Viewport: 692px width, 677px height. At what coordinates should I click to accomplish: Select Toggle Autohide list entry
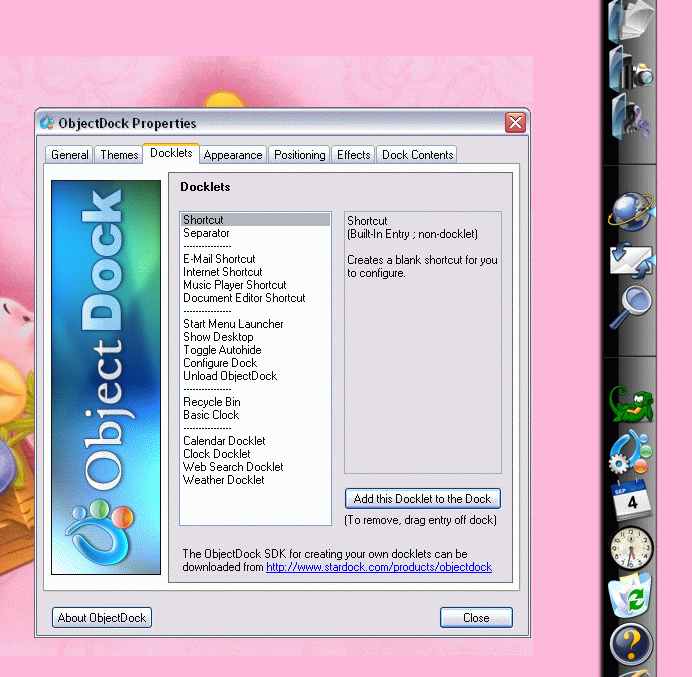[255, 350]
